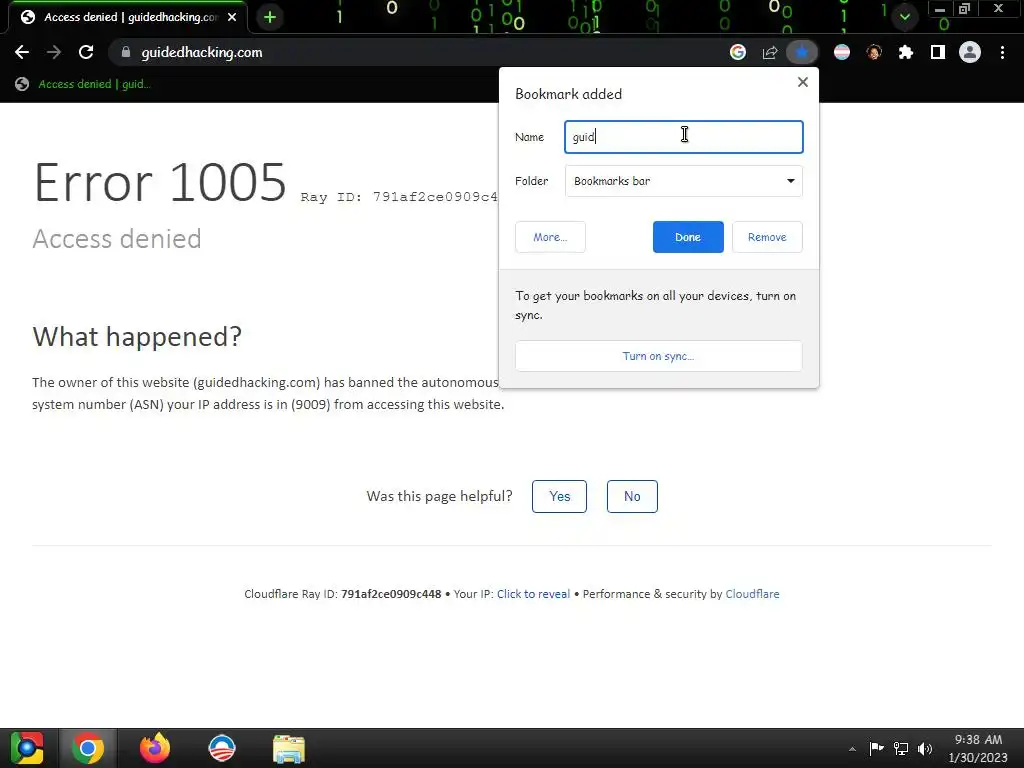Open network connection tray icon
Screen dimensions: 1024x768
coord(901,748)
